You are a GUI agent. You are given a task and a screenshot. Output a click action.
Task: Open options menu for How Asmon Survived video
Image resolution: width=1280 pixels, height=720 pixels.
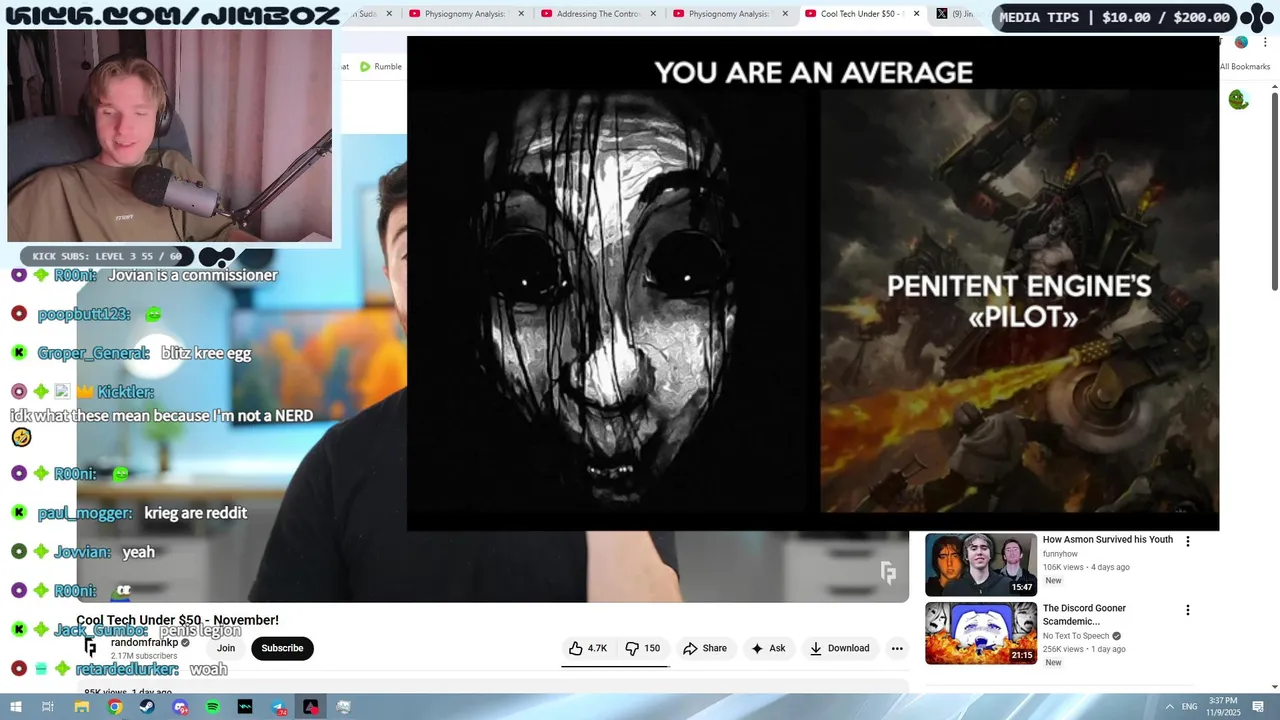point(1188,541)
